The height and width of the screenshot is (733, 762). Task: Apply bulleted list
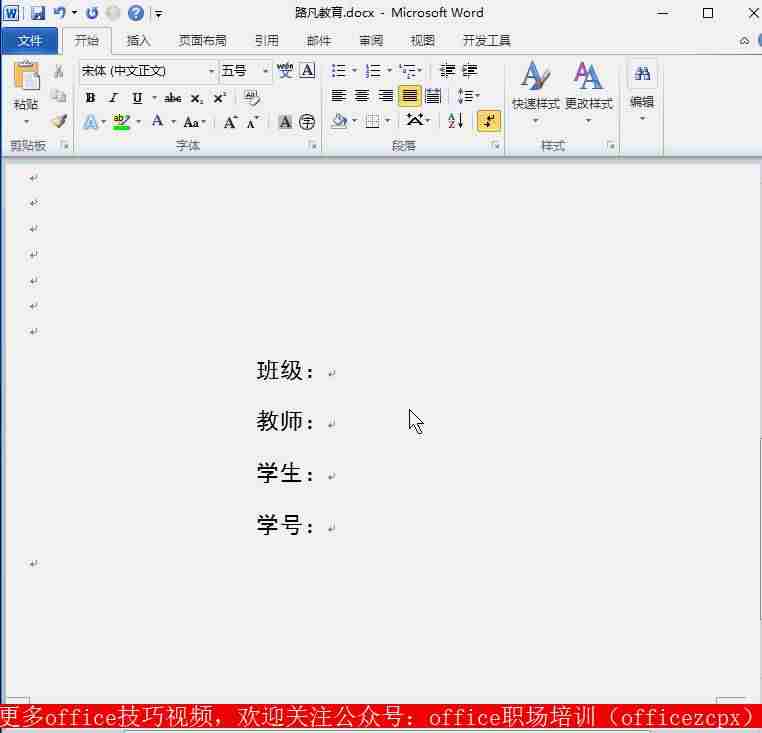click(x=339, y=71)
